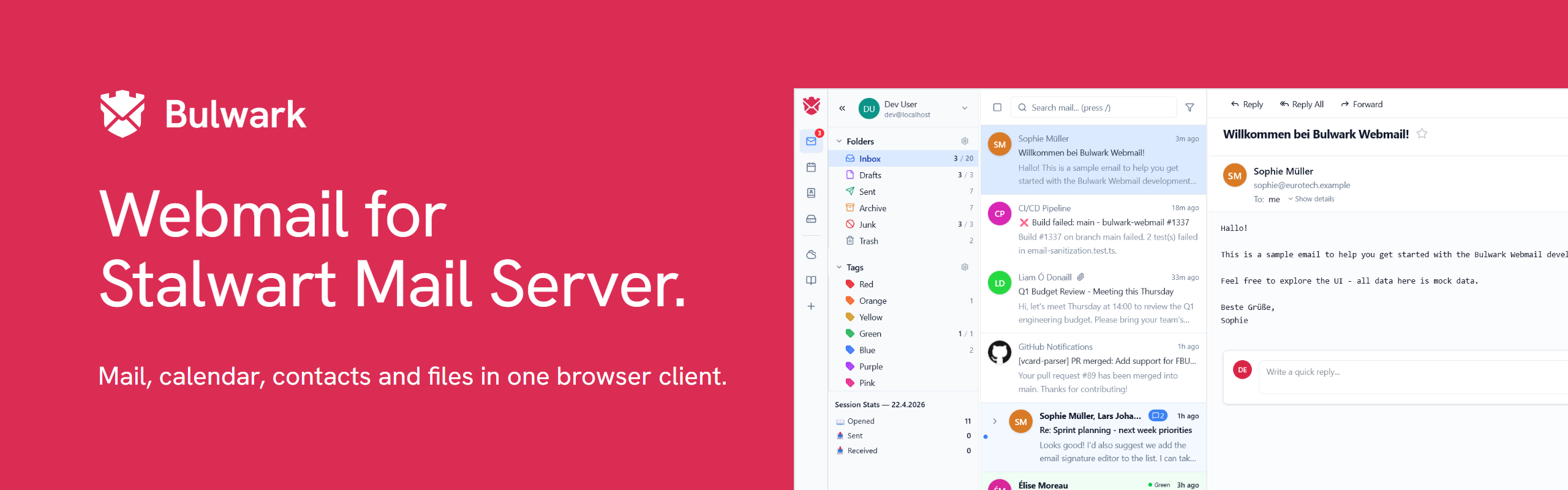The width and height of the screenshot is (1568, 490).
Task: Open the Junk folder
Action: pyautogui.click(x=903, y=225)
